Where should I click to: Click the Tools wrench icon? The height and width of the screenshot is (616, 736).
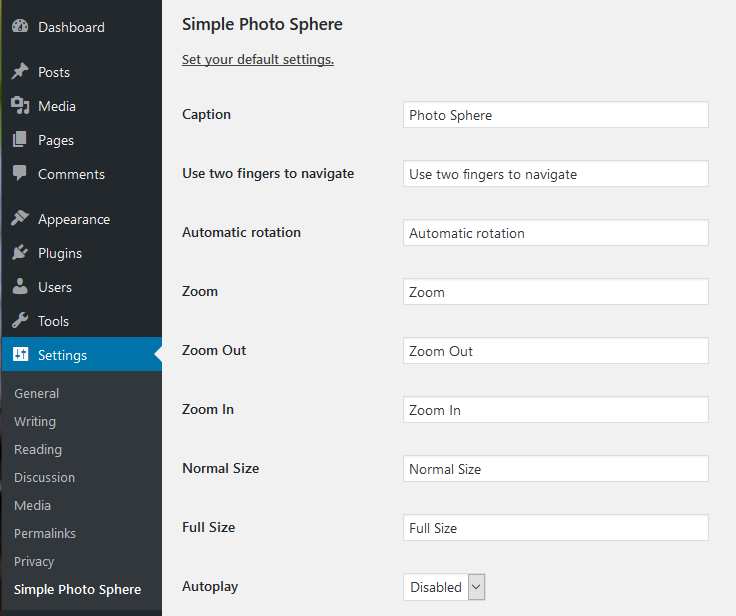pyautogui.click(x=20, y=320)
